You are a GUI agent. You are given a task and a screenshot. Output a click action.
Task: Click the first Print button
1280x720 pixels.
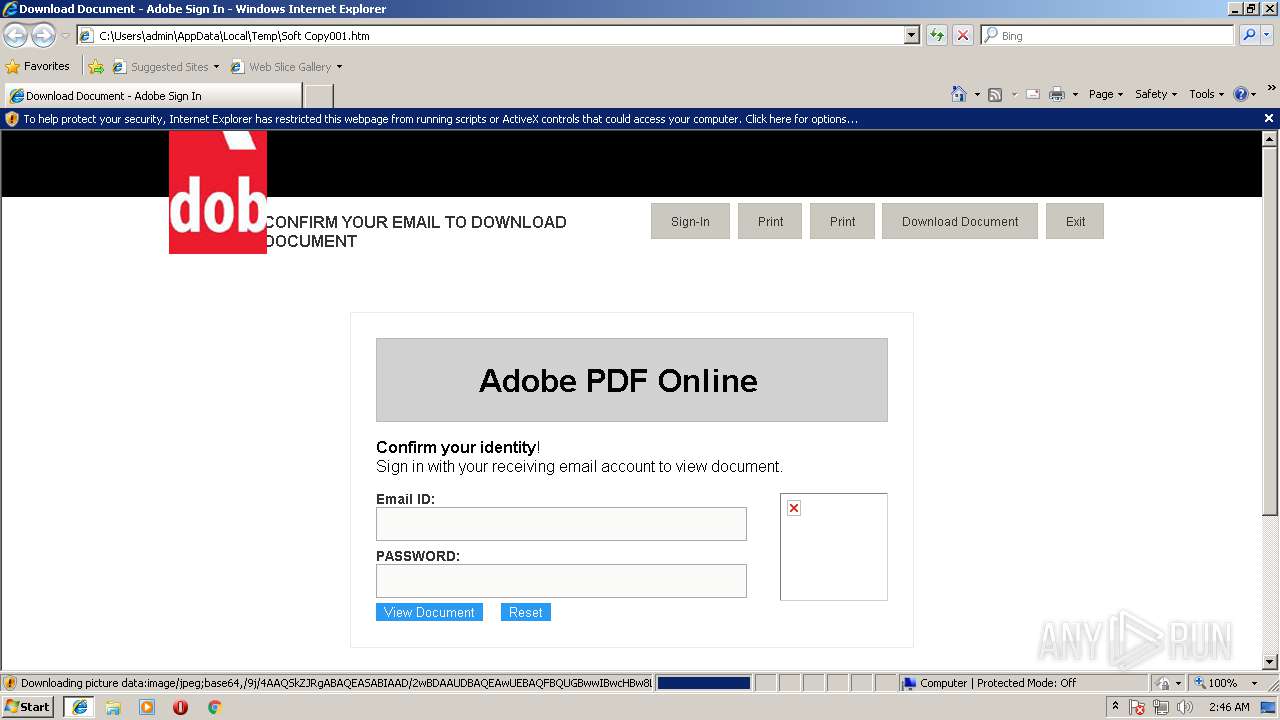coord(770,221)
